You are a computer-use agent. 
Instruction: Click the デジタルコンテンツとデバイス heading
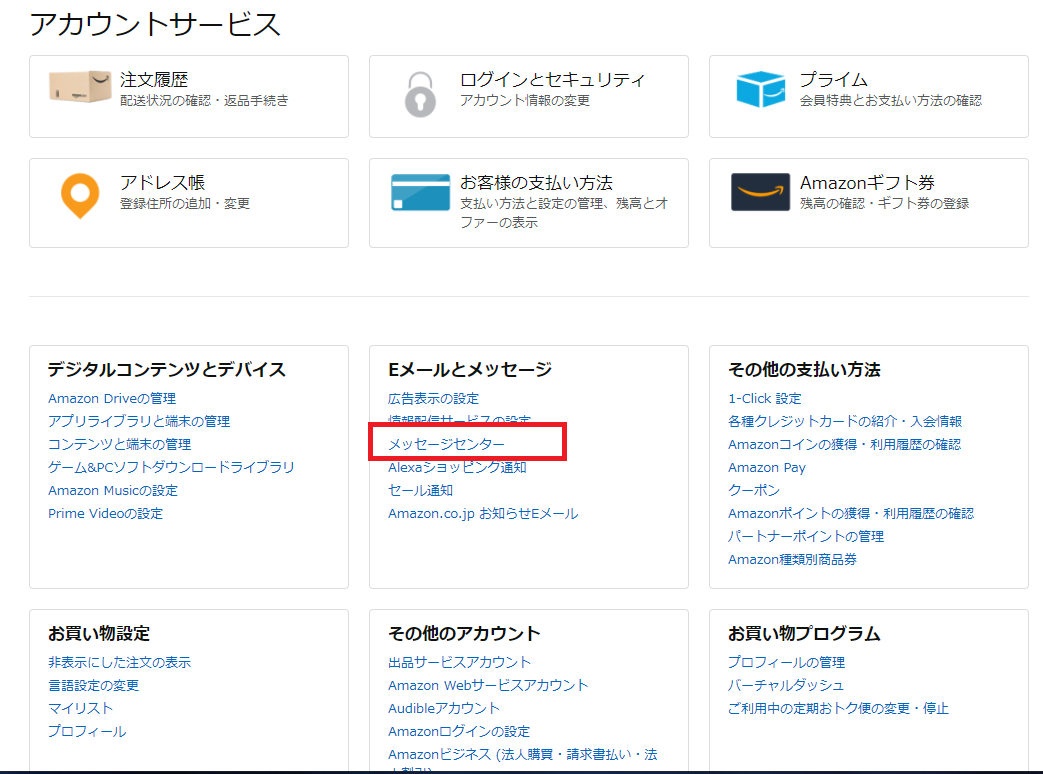[x=167, y=370]
